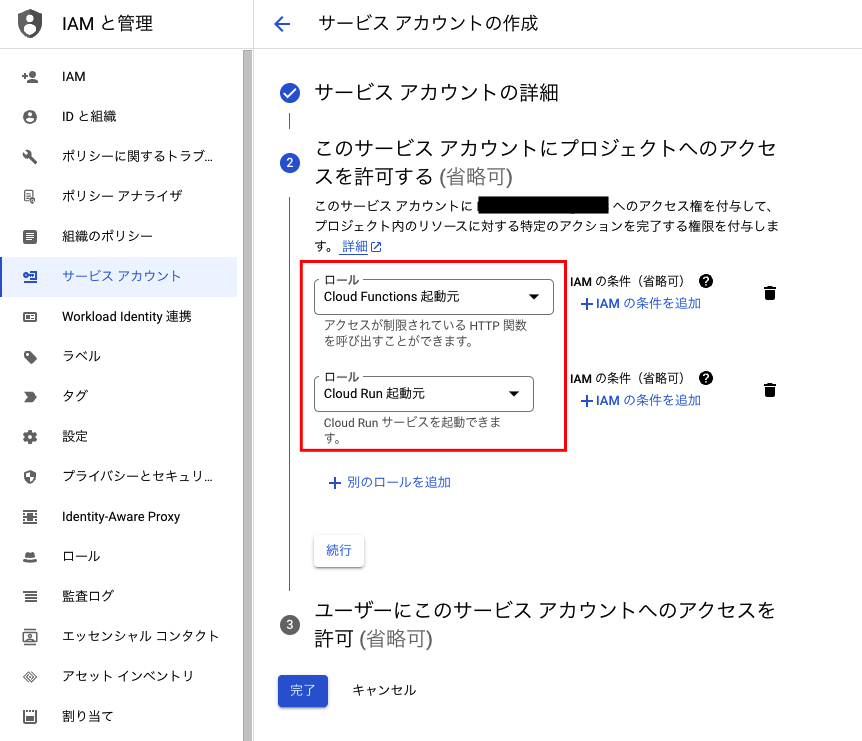
Task: Click the 監査ログ lines icon
Action: coord(30,596)
